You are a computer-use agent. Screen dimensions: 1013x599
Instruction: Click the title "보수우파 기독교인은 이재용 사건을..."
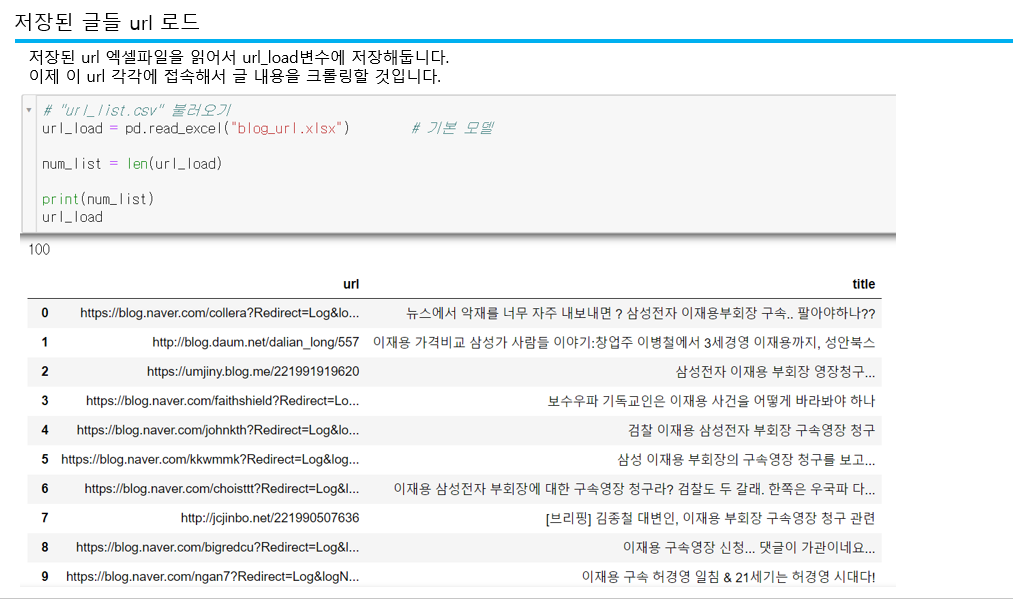tap(711, 401)
